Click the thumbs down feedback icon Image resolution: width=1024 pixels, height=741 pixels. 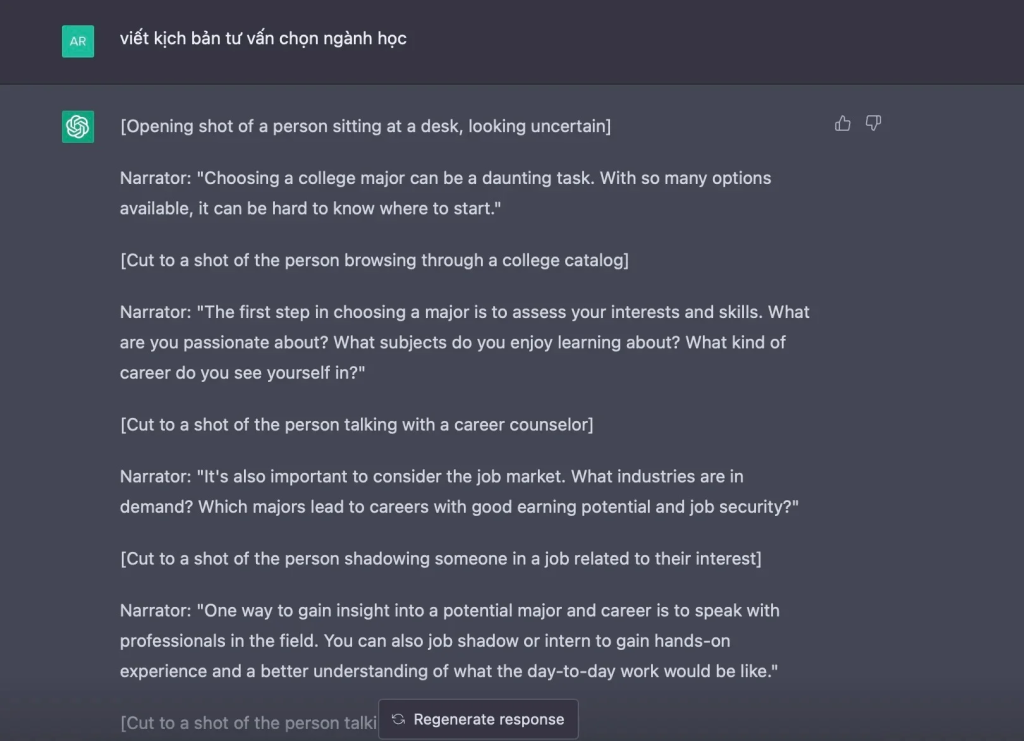tap(873, 123)
